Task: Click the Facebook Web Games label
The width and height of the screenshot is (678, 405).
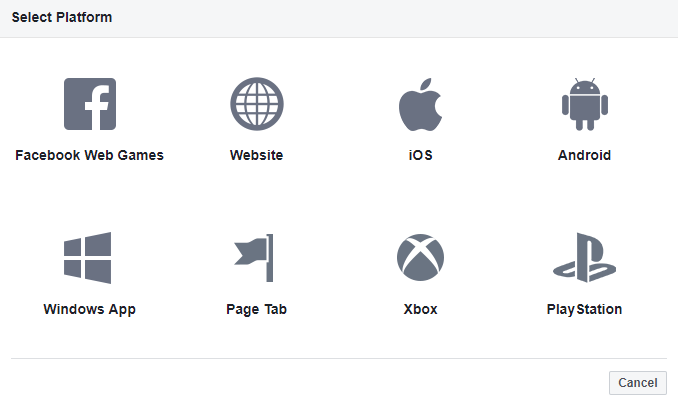Action: click(x=90, y=155)
